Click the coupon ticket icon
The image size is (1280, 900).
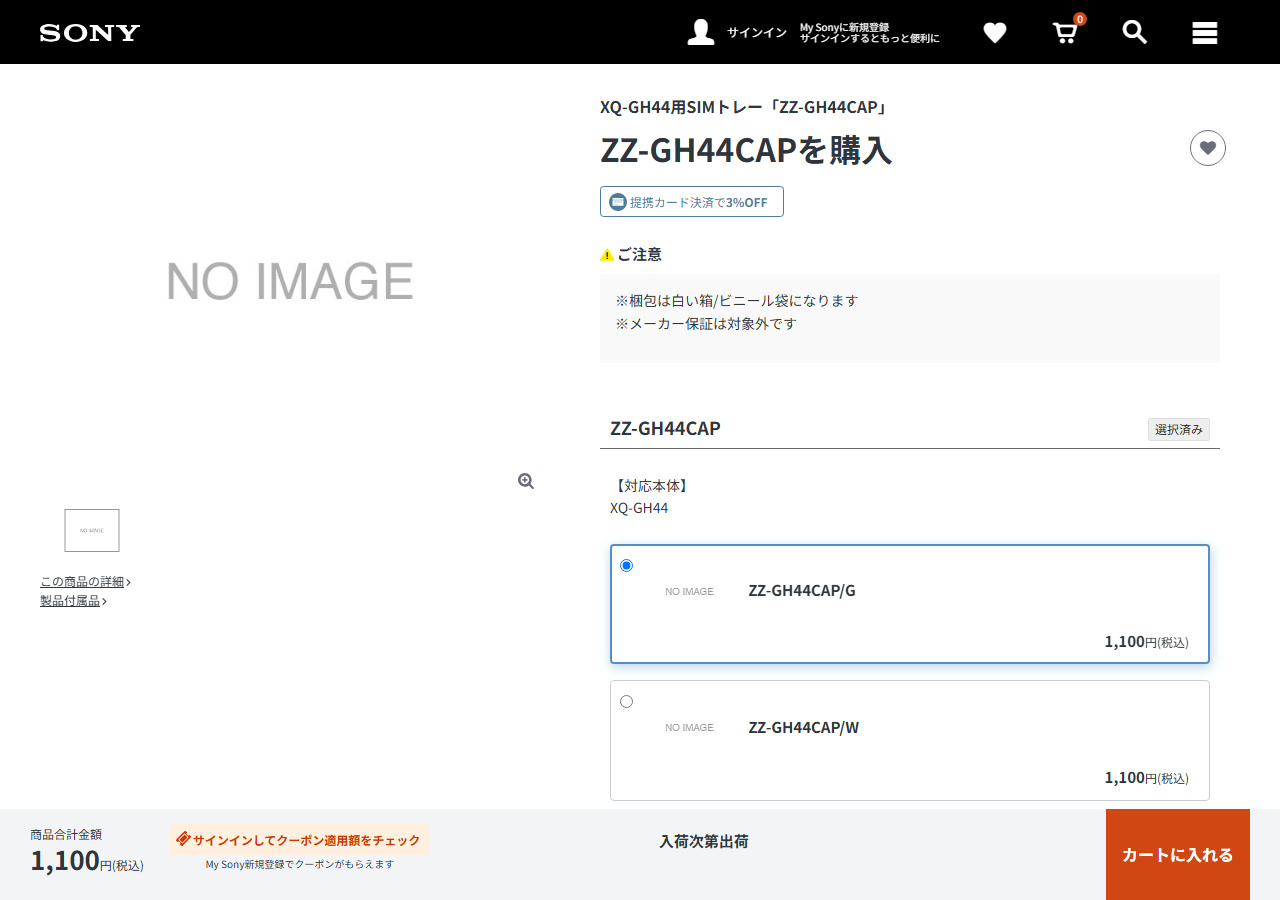183,839
